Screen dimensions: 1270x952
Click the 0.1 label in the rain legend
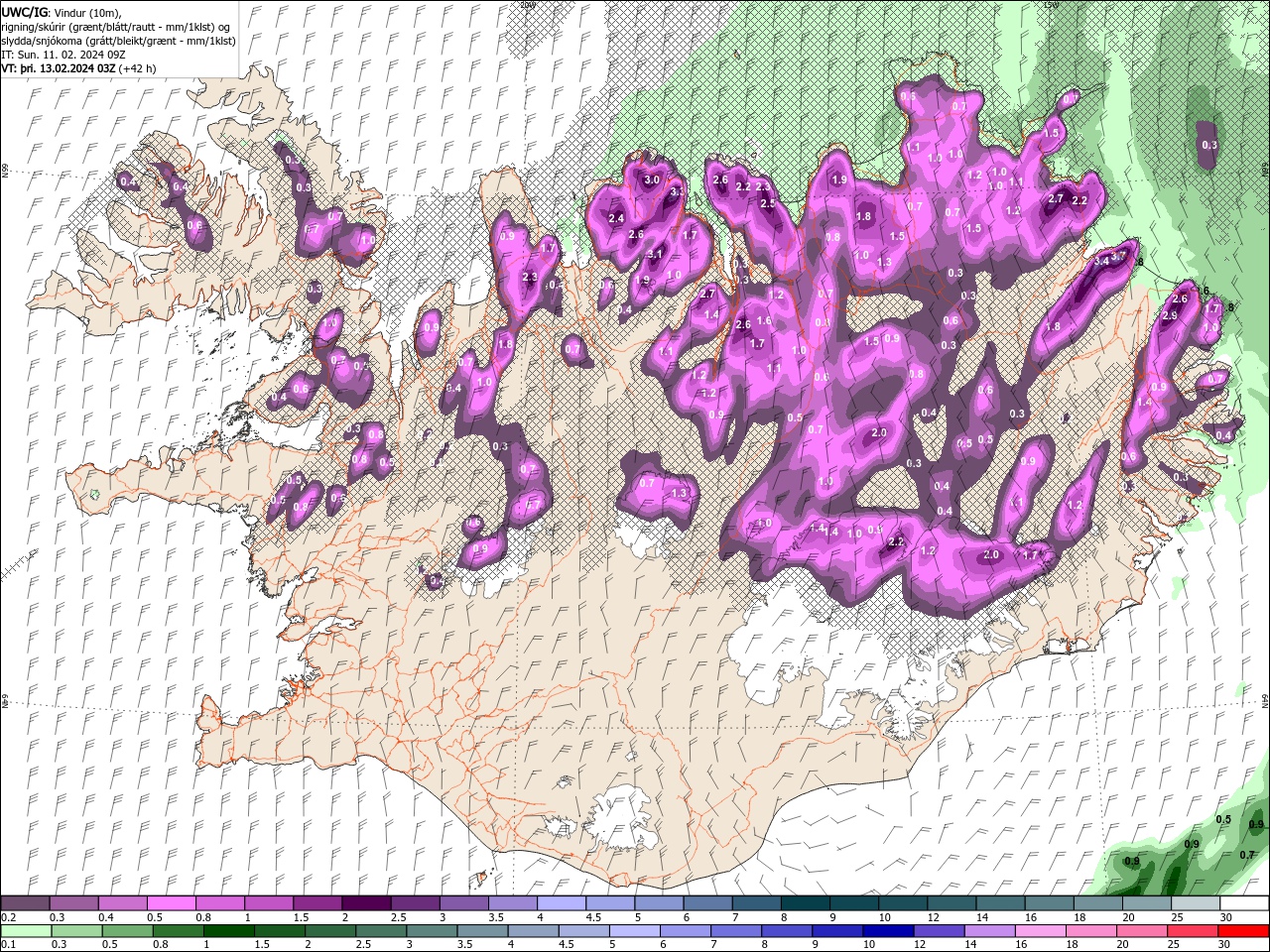click(8, 945)
